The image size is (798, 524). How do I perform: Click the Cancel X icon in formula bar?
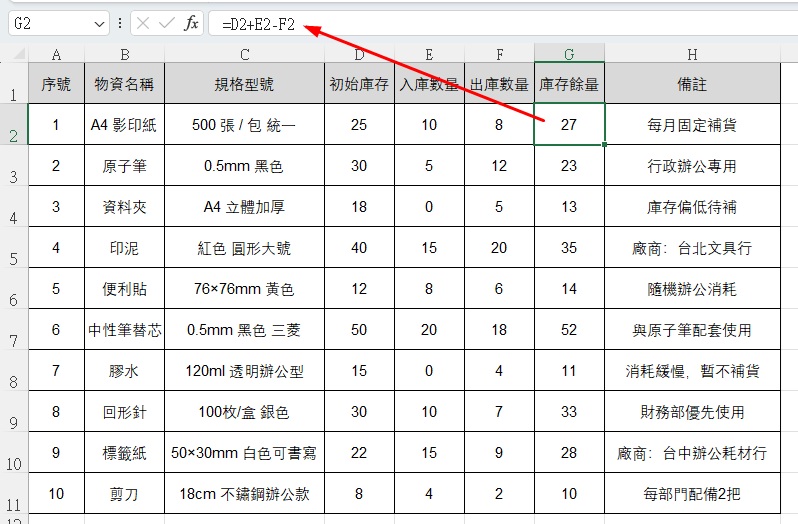(143, 23)
